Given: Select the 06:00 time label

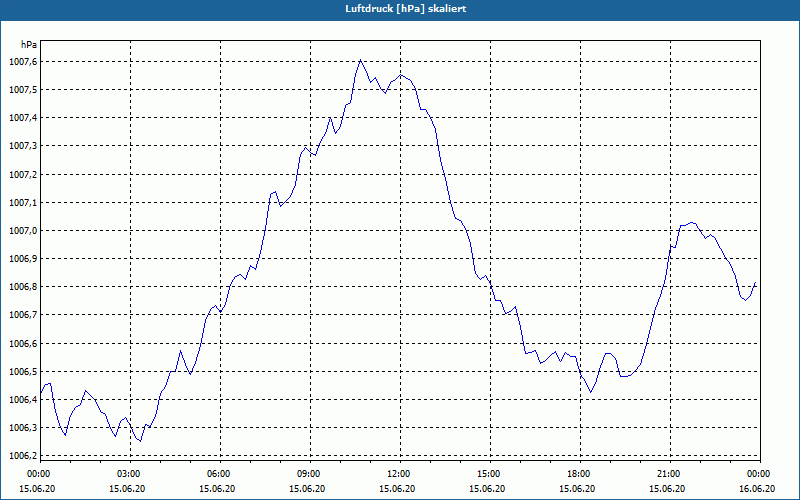Looking at the screenshot, I should 220,474.
